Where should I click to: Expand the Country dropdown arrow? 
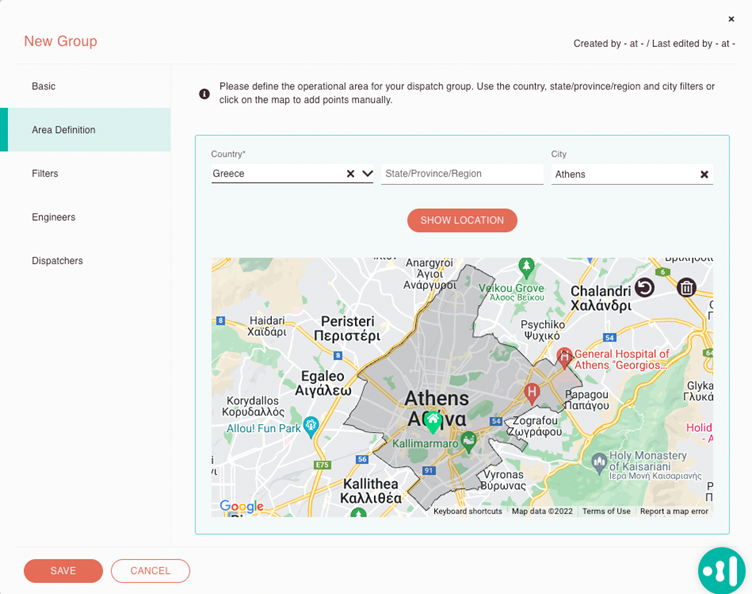(x=367, y=174)
